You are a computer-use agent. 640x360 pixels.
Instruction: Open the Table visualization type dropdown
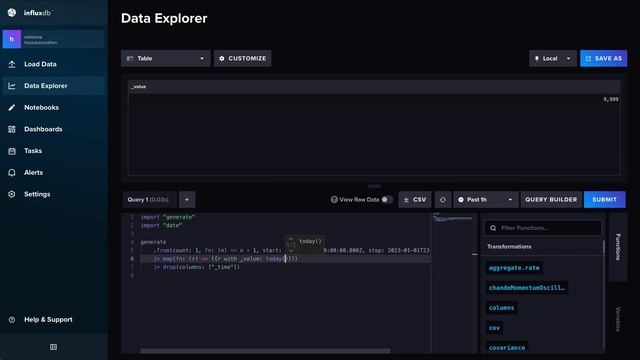point(166,58)
